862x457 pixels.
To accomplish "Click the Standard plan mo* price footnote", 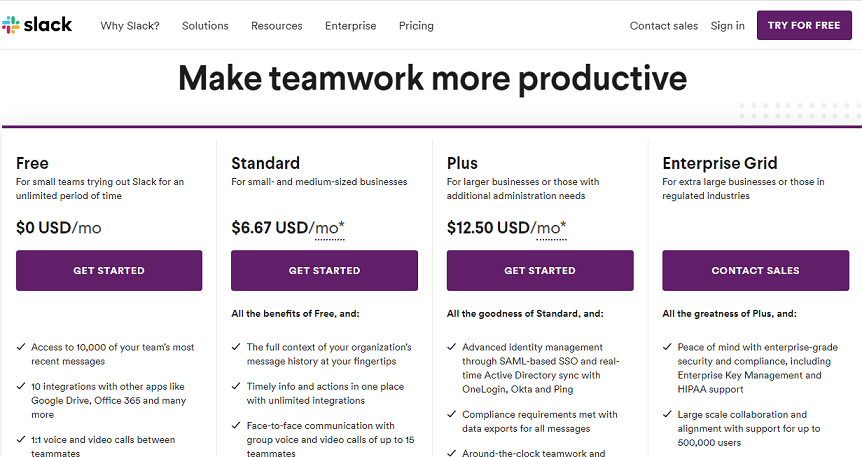I will pyautogui.click(x=329, y=228).
